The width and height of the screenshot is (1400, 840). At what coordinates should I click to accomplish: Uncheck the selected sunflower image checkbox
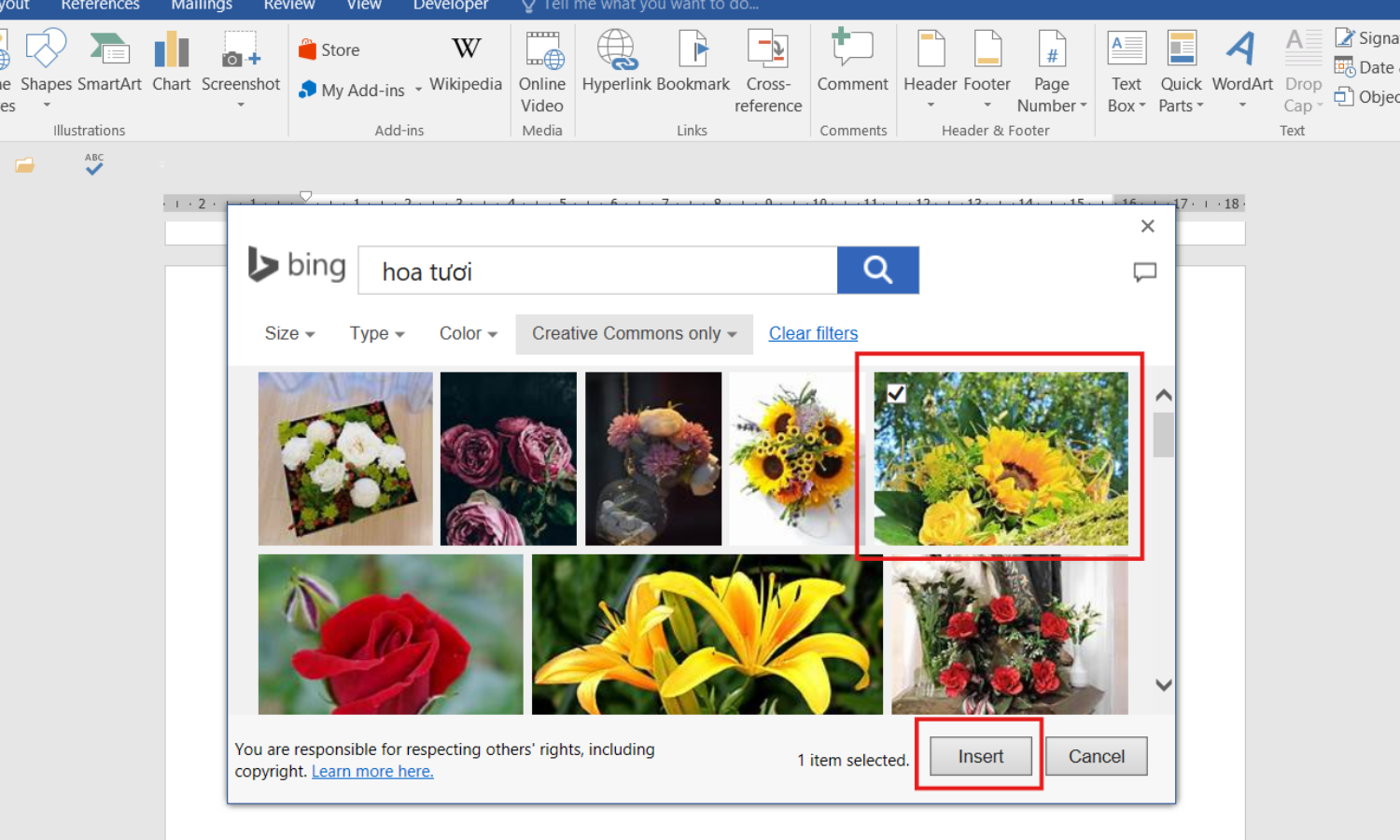coord(896,394)
